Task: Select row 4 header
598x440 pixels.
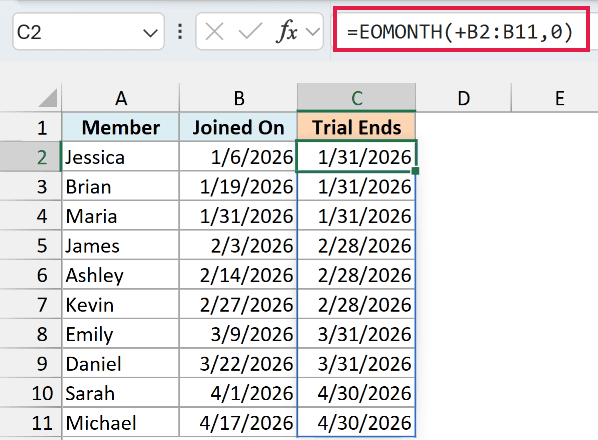Action: point(31,215)
